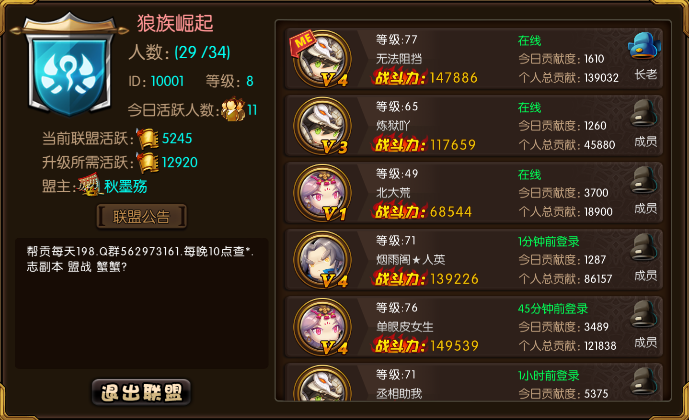Click member hat icon for 单眼皮女生
The width and height of the screenshot is (689, 420).
[644, 315]
